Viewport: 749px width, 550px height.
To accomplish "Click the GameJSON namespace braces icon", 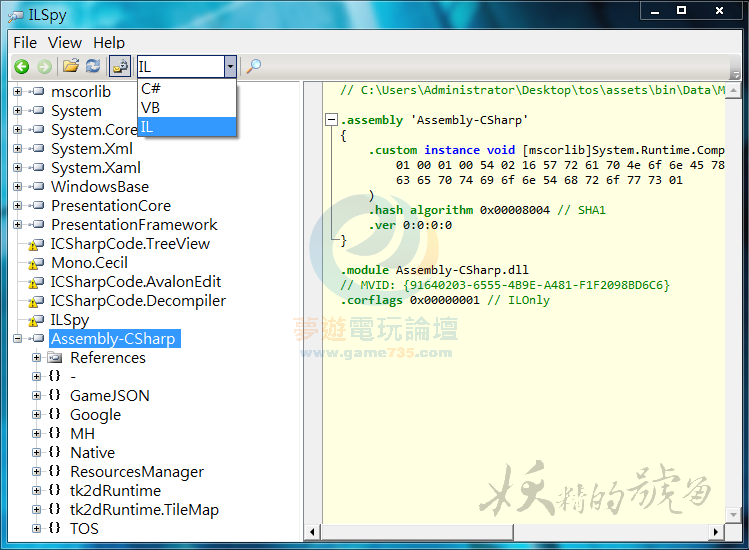I will point(54,395).
